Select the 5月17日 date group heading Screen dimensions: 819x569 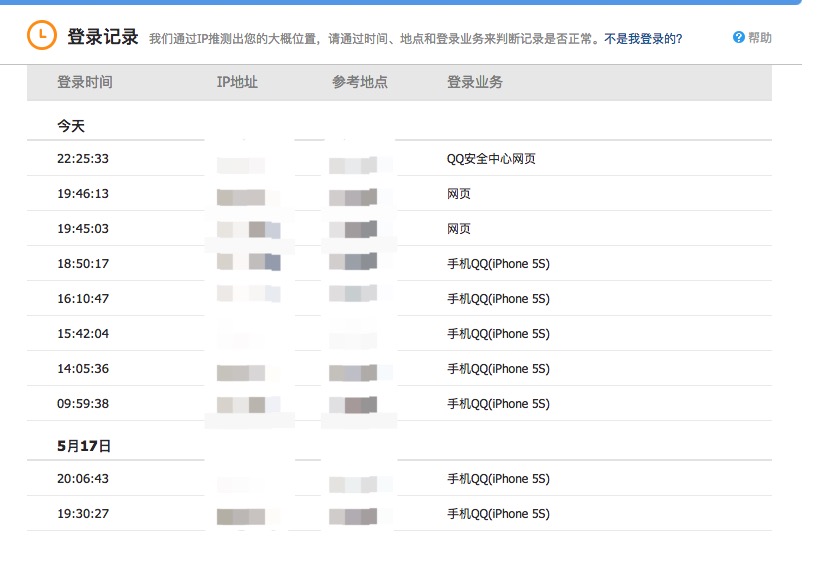point(84,446)
